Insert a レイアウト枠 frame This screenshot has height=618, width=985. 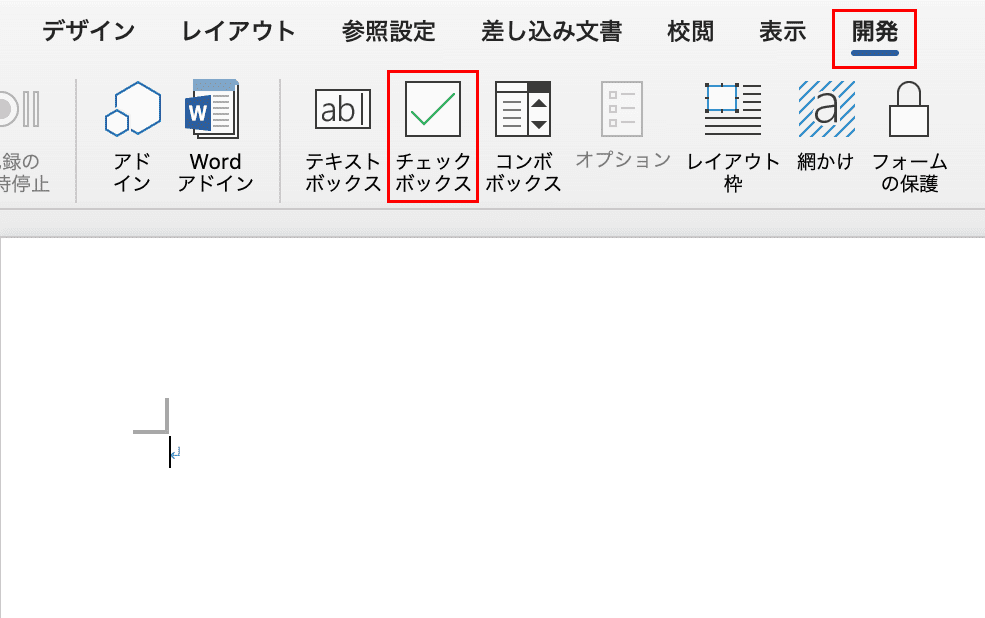[733, 109]
